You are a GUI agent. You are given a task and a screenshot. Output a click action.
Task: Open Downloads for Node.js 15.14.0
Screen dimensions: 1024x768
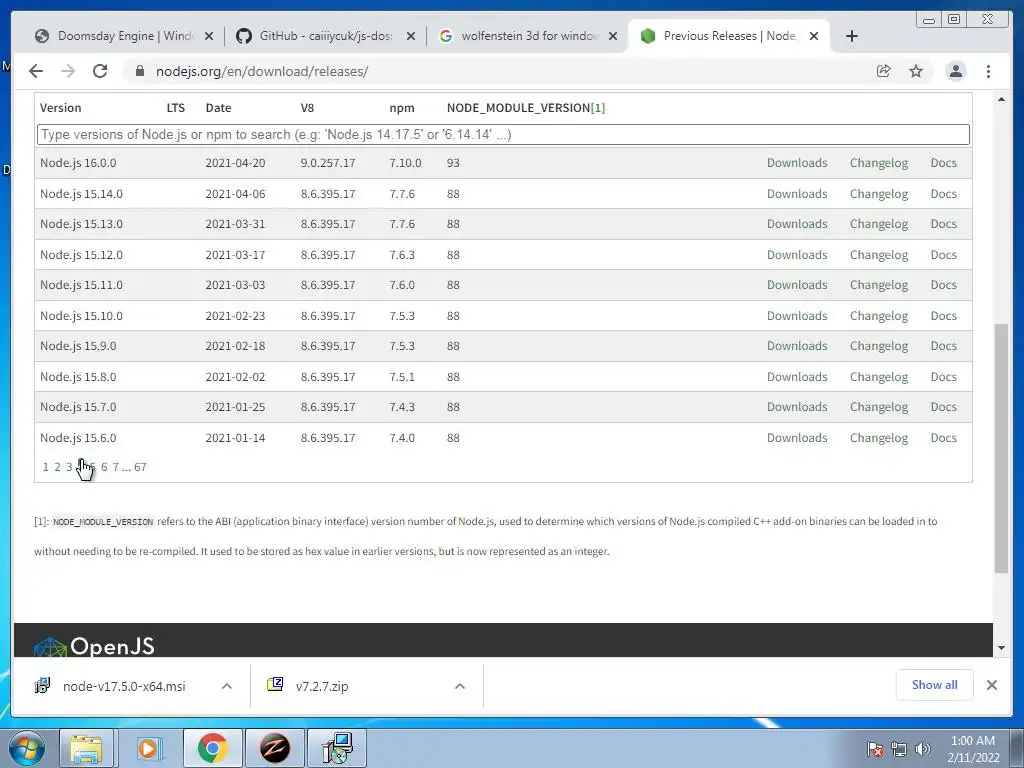point(797,194)
